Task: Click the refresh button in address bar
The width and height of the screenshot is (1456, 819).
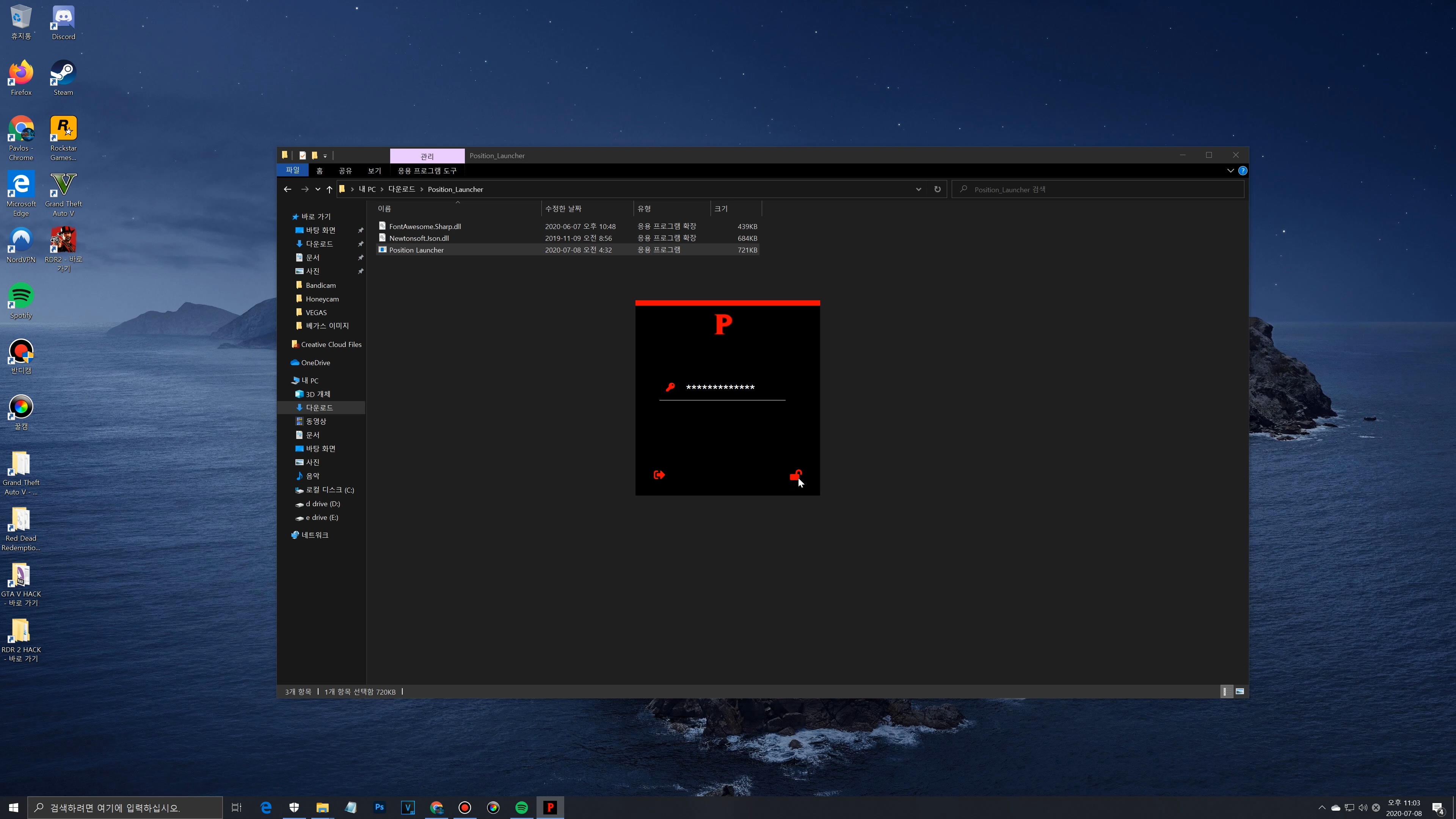Action: 937,189
